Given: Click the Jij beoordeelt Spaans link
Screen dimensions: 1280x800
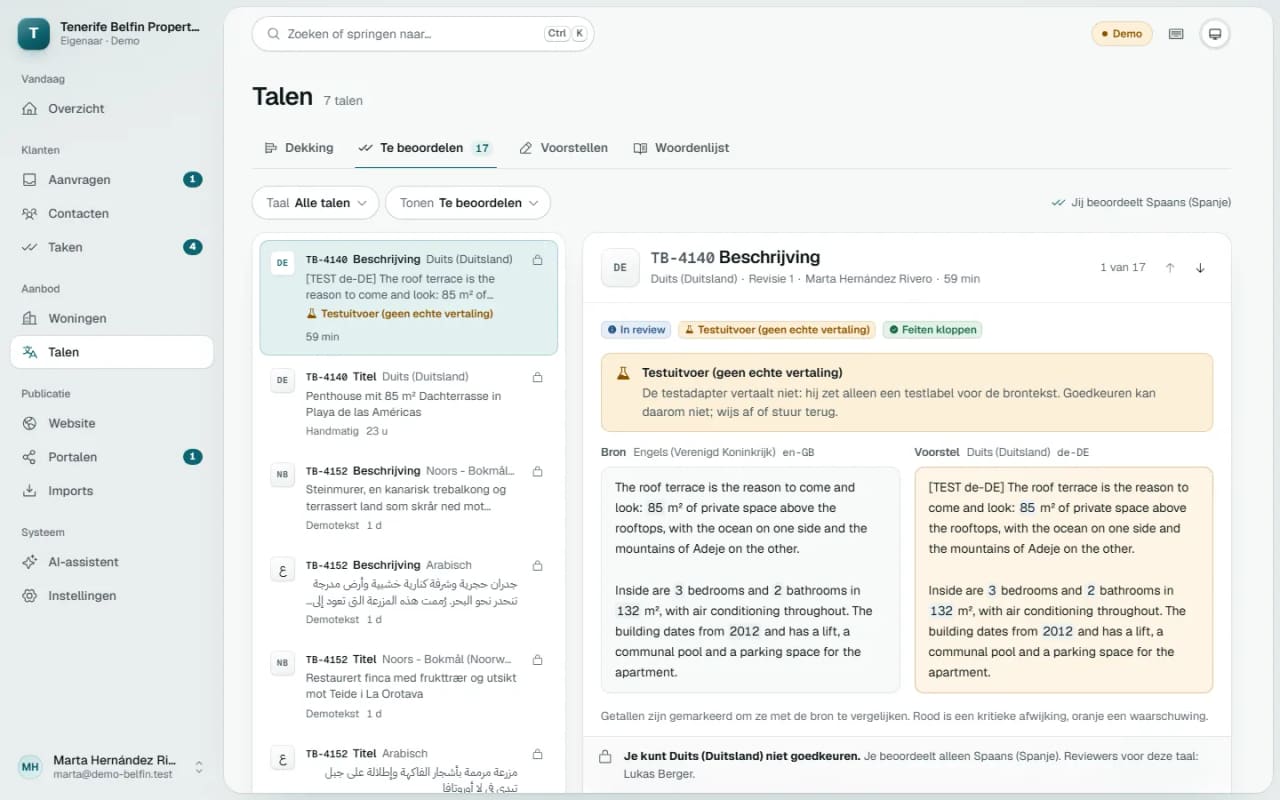Looking at the screenshot, I should tap(1141, 203).
